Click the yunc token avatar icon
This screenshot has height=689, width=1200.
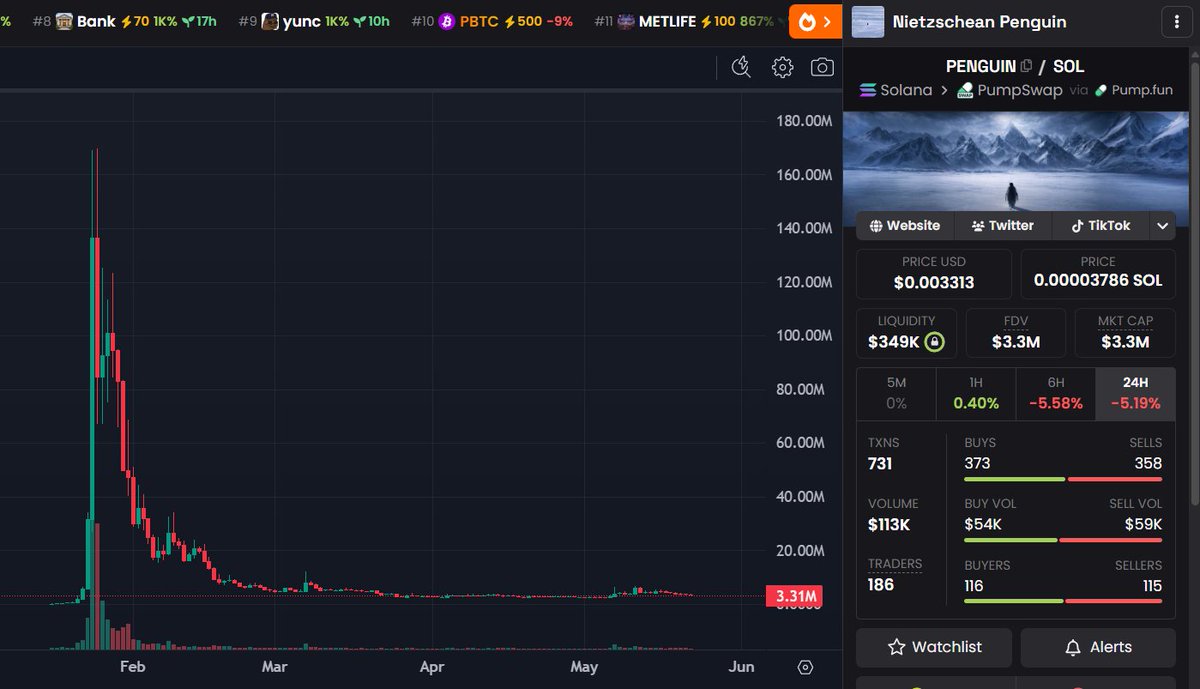point(270,21)
